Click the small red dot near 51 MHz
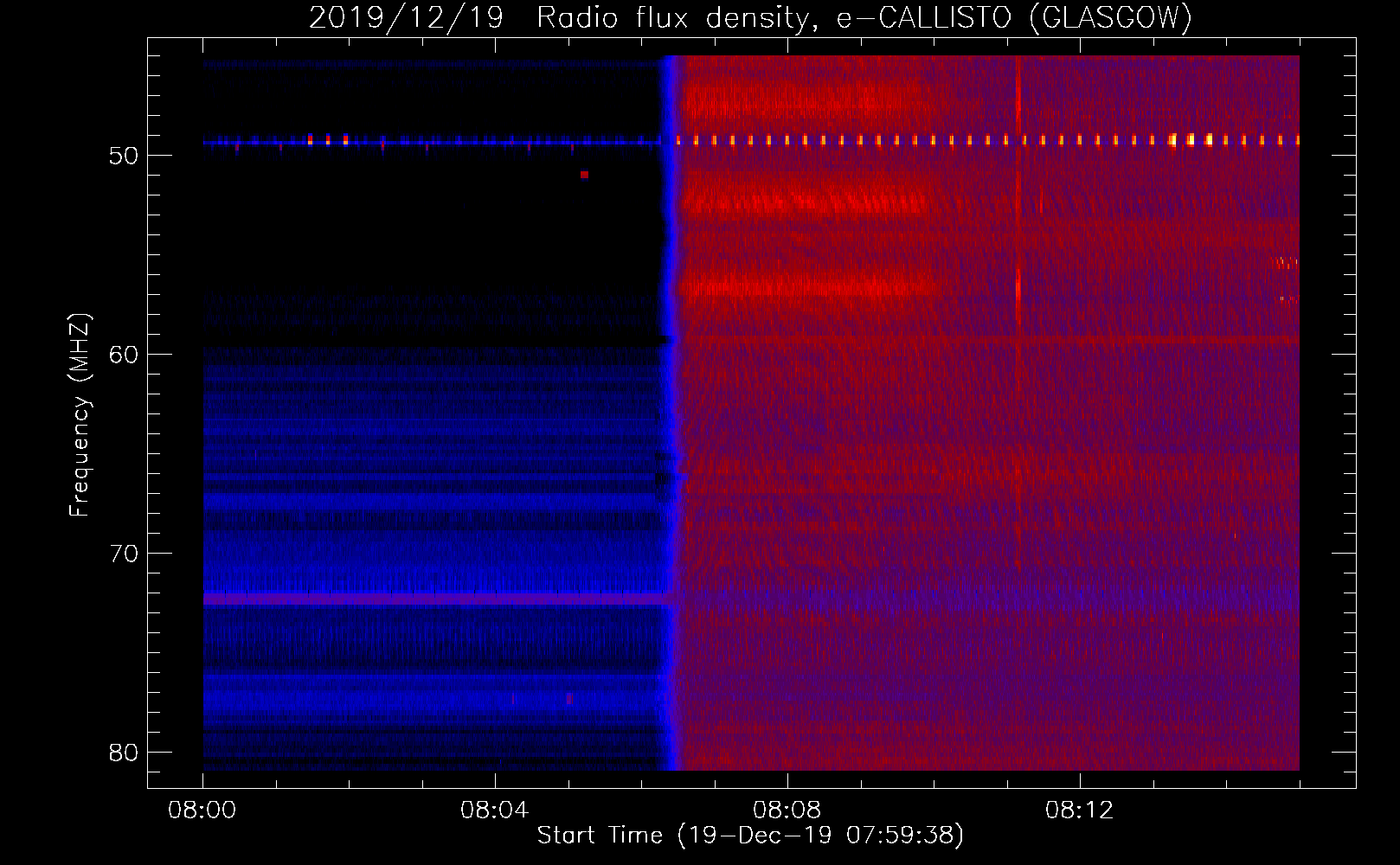The width and height of the screenshot is (1400, 865). 585,175
